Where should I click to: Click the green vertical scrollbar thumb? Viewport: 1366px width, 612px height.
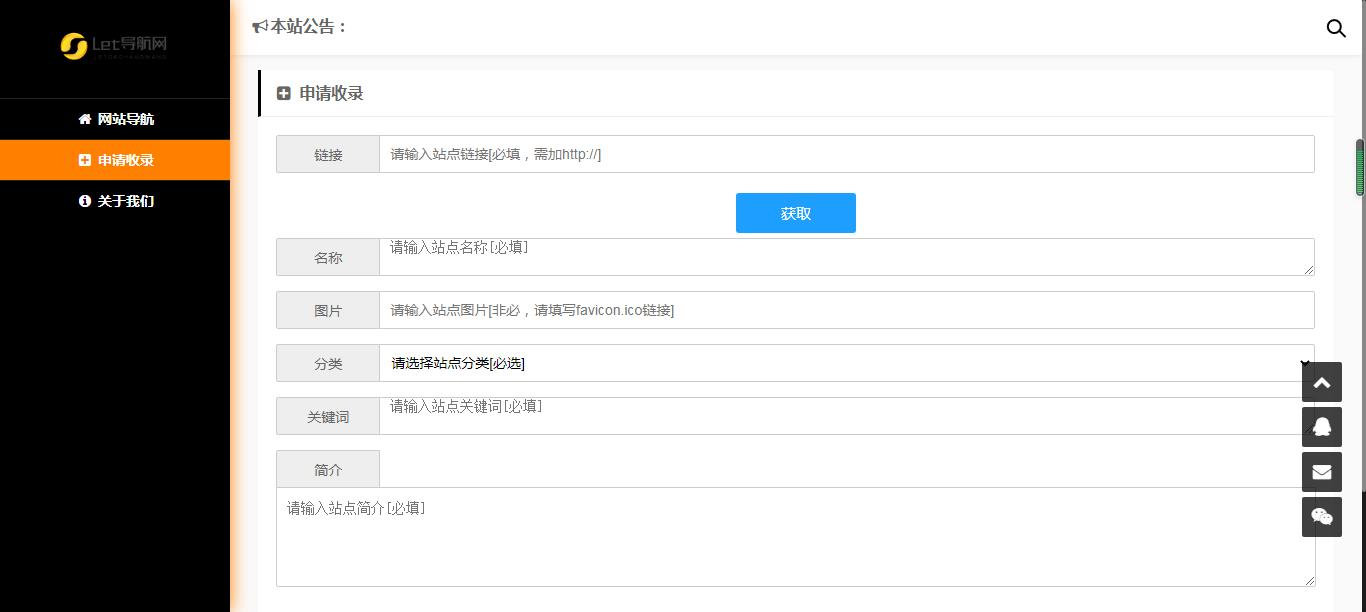tap(1360, 168)
